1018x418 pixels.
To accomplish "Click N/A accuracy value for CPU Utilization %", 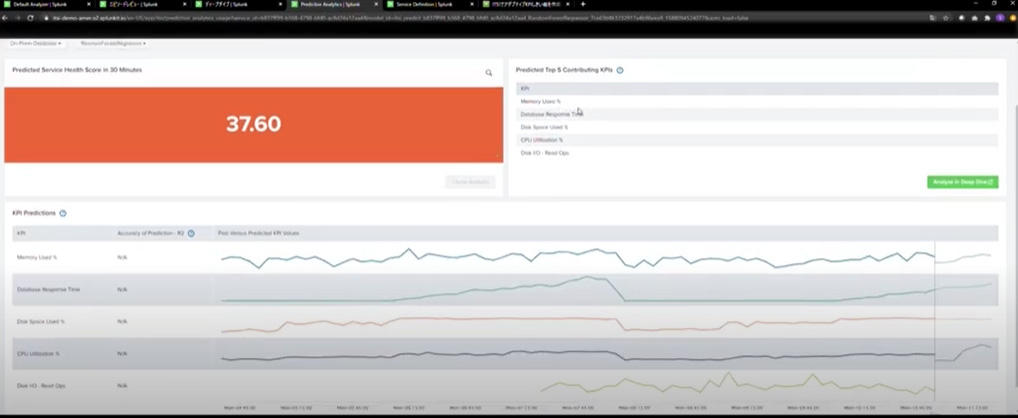I will 122,354.
